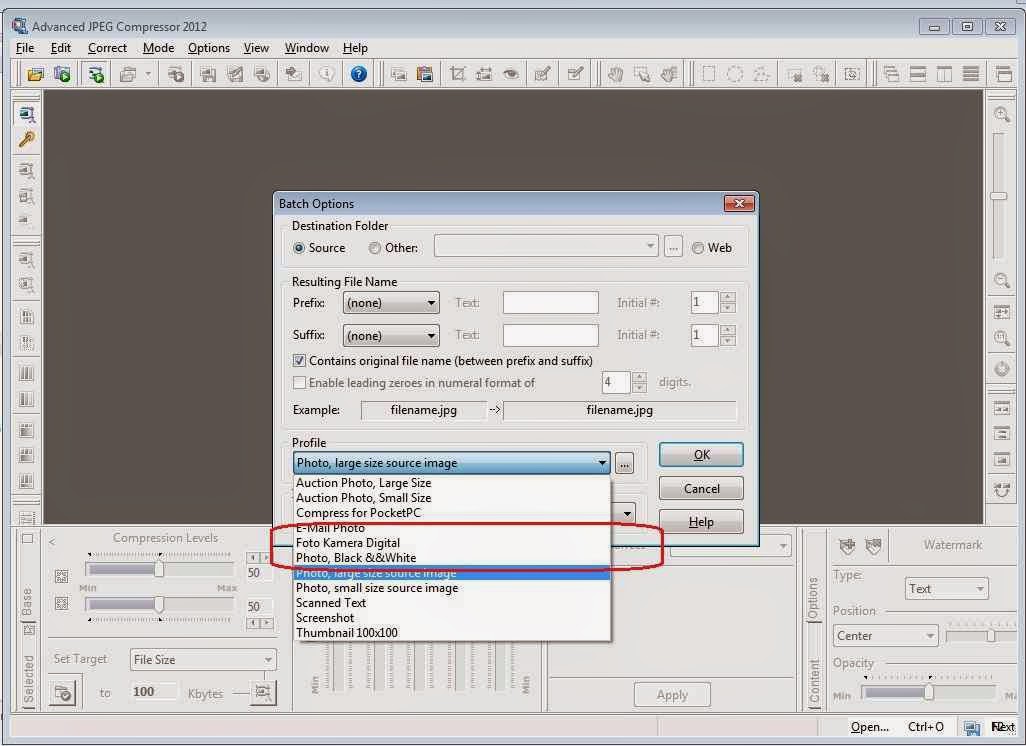The image size is (1026, 746).
Task: Click the print toolbar icon
Action: coord(128,74)
